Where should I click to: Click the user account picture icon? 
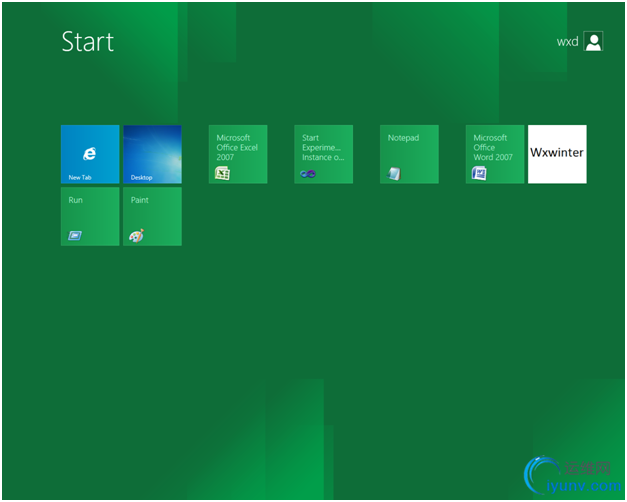(593, 41)
